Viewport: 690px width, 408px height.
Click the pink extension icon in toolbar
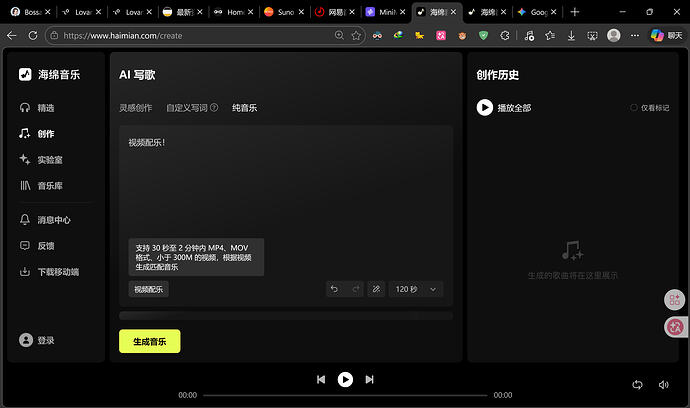tap(441, 36)
